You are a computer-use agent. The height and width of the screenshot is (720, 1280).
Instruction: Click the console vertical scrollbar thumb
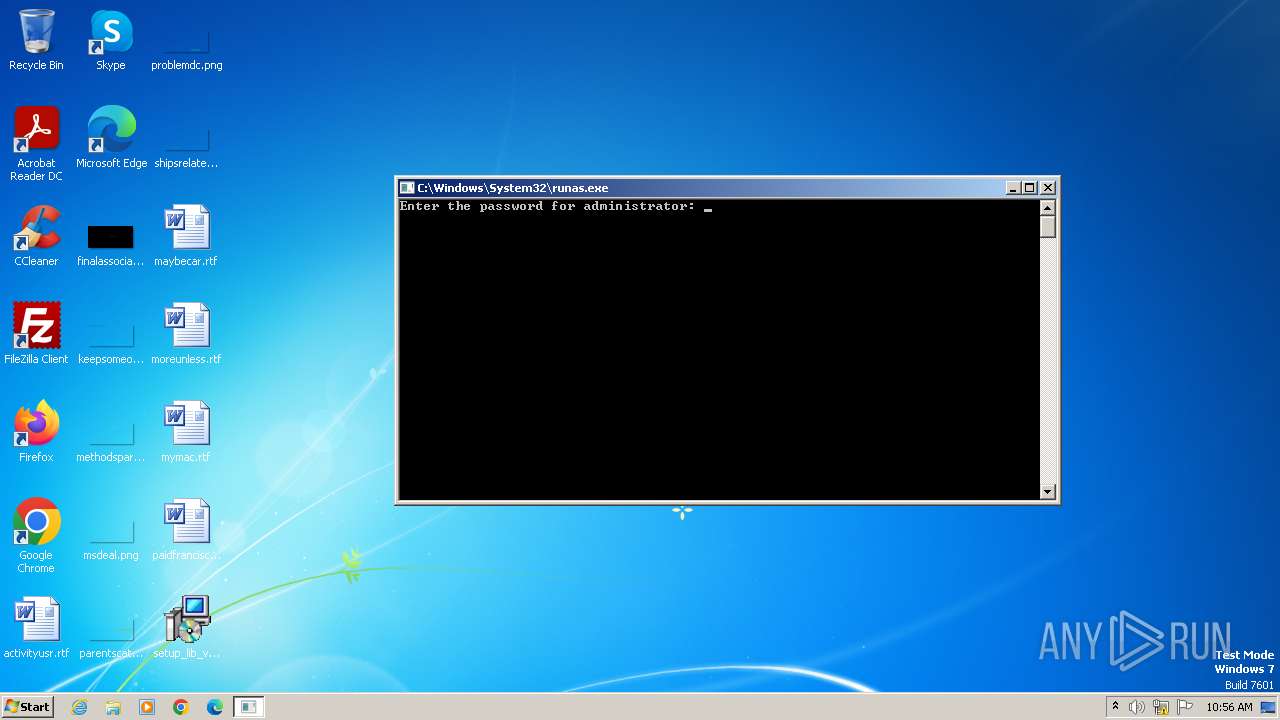click(x=1047, y=226)
